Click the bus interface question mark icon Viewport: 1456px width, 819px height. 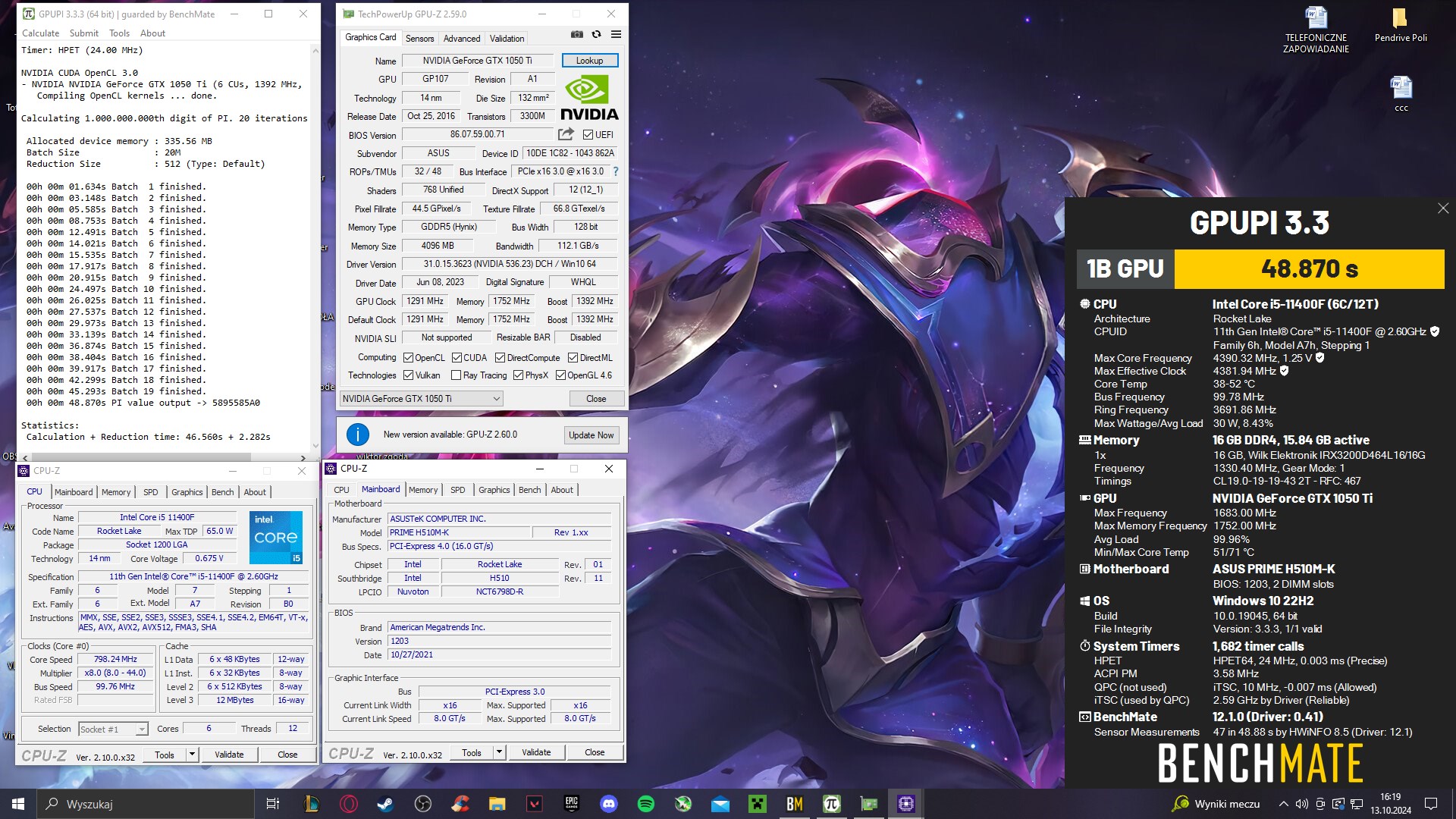pyautogui.click(x=615, y=171)
